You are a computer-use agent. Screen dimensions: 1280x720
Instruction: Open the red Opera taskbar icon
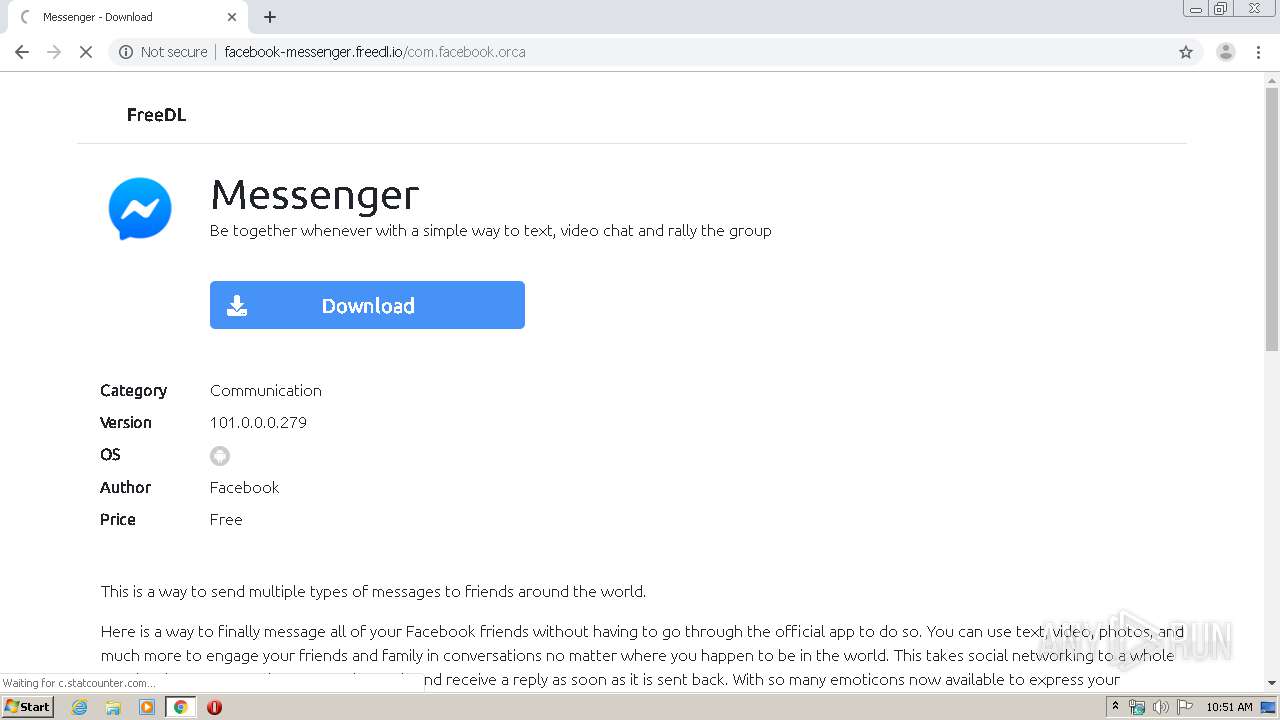[214, 707]
